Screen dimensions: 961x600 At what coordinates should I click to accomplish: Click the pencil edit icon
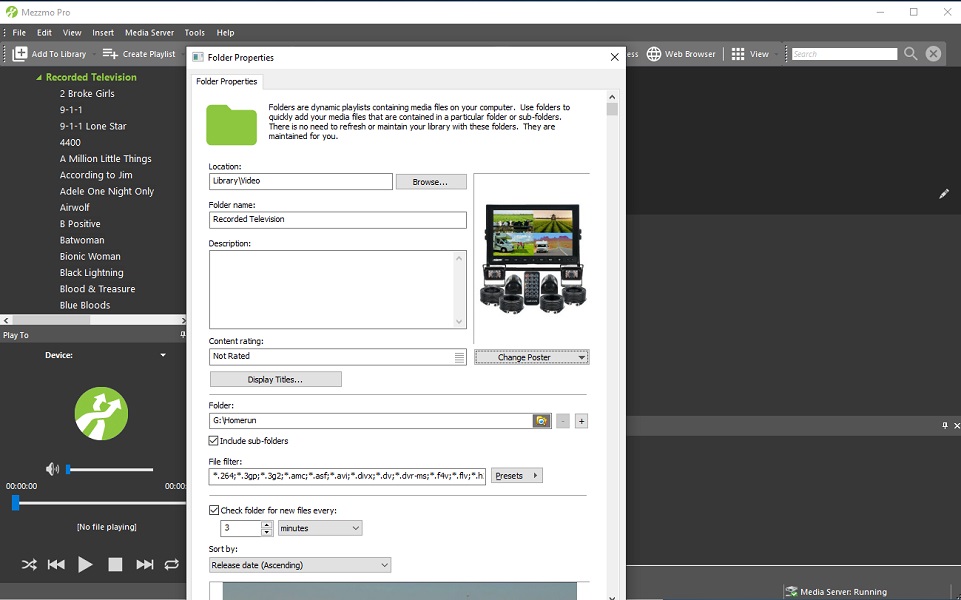pyautogui.click(x=944, y=194)
